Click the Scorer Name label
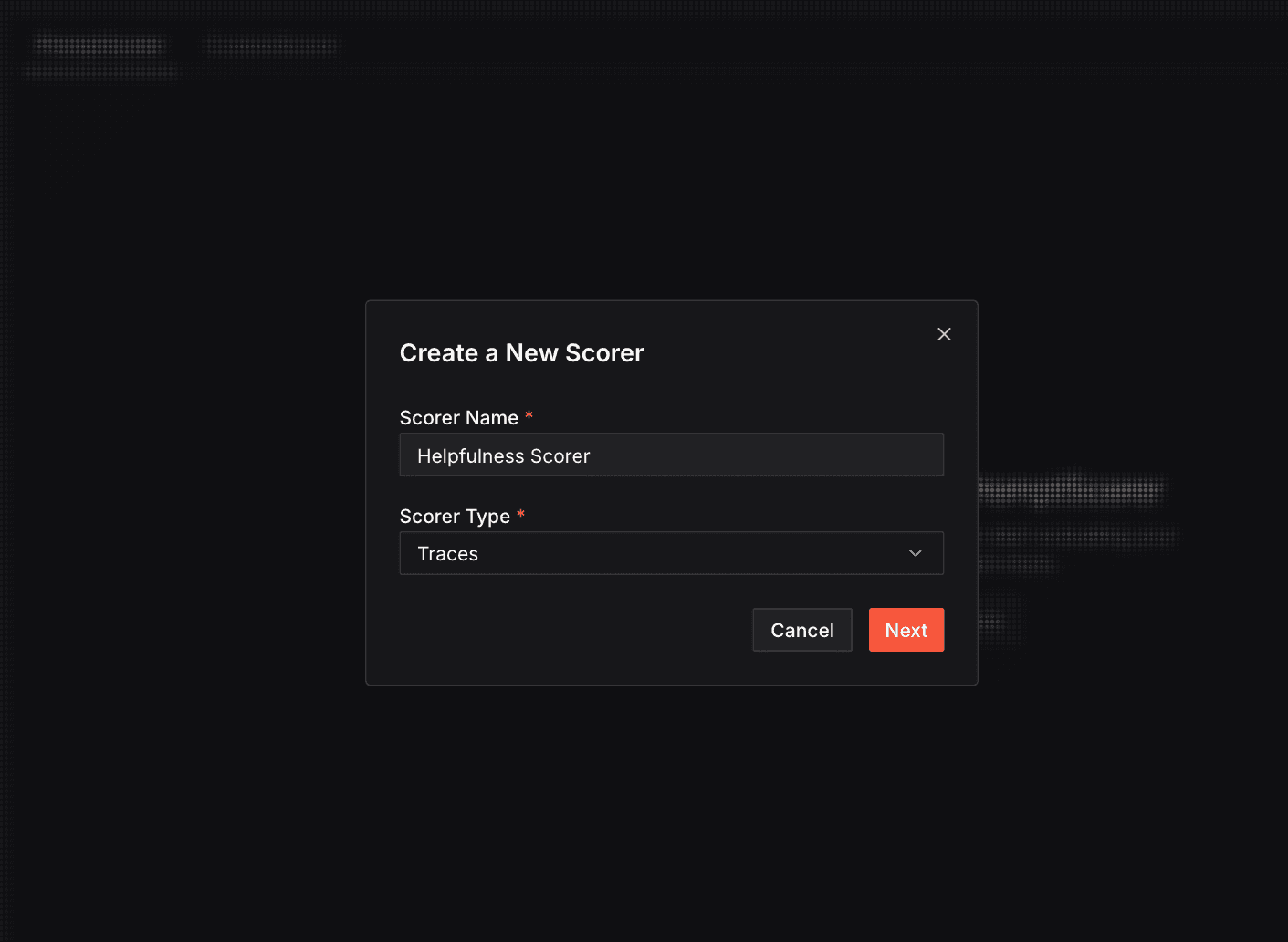The image size is (1288, 942). (x=460, y=417)
